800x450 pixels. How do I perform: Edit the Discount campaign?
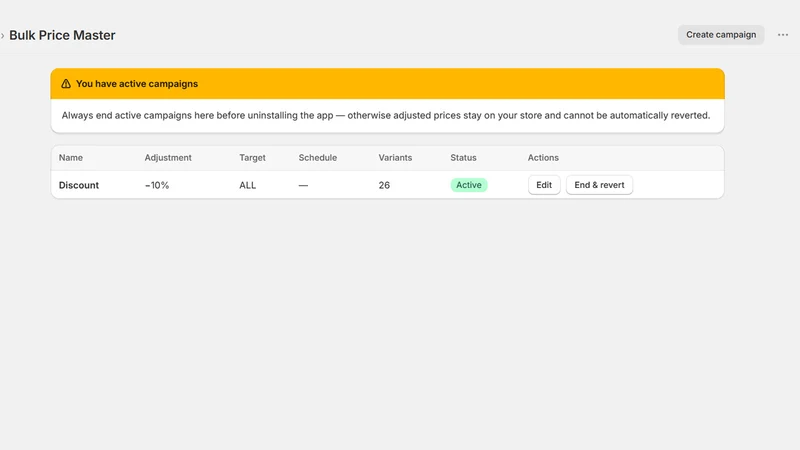(x=544, y=185)
